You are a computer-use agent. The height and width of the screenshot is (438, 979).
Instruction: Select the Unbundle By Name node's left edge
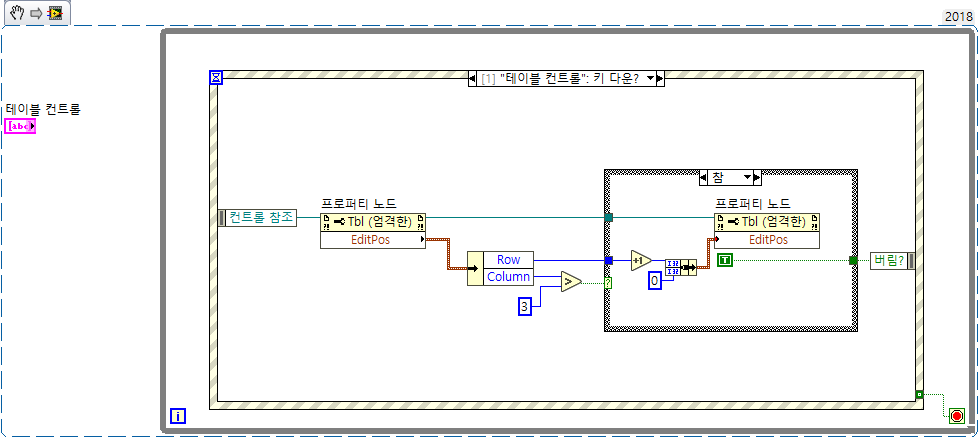(x=476, y=268)
